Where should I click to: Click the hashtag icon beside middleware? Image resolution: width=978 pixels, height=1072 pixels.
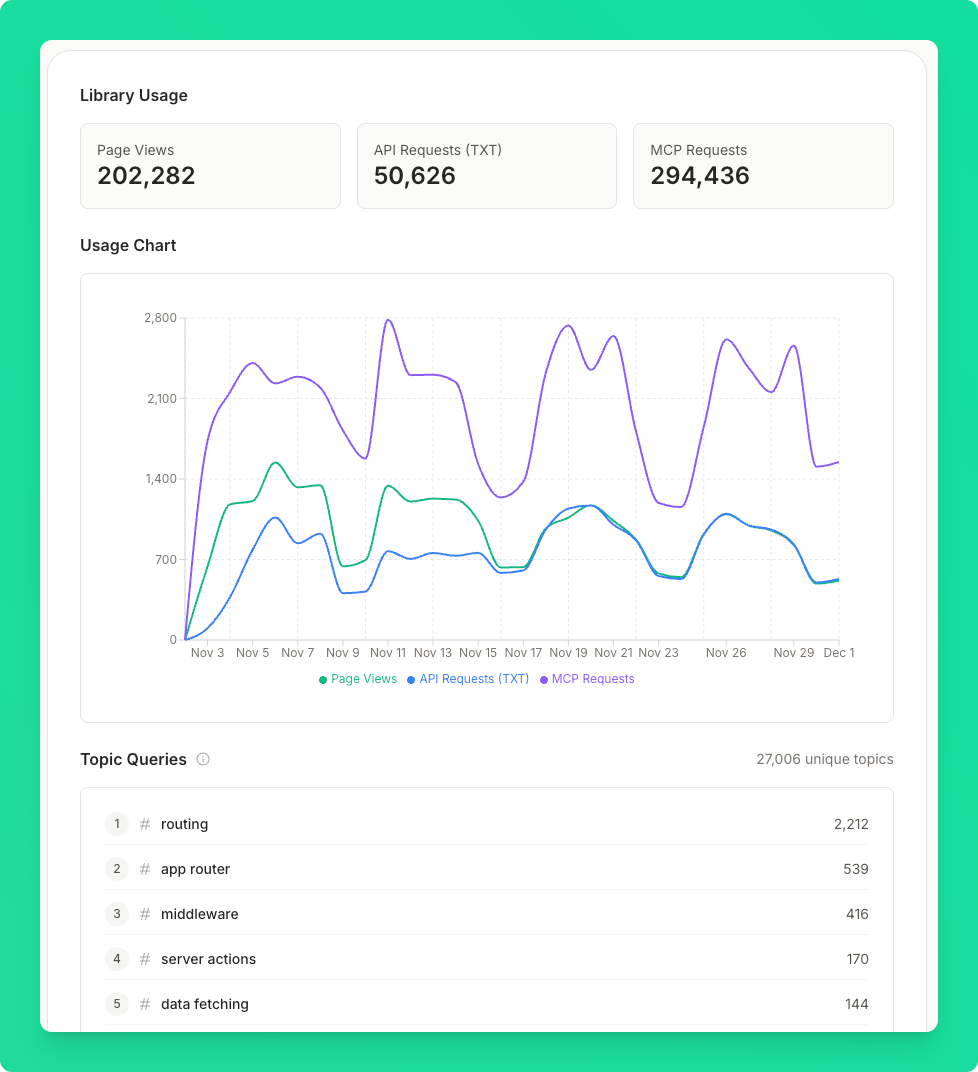click(145, 914)
